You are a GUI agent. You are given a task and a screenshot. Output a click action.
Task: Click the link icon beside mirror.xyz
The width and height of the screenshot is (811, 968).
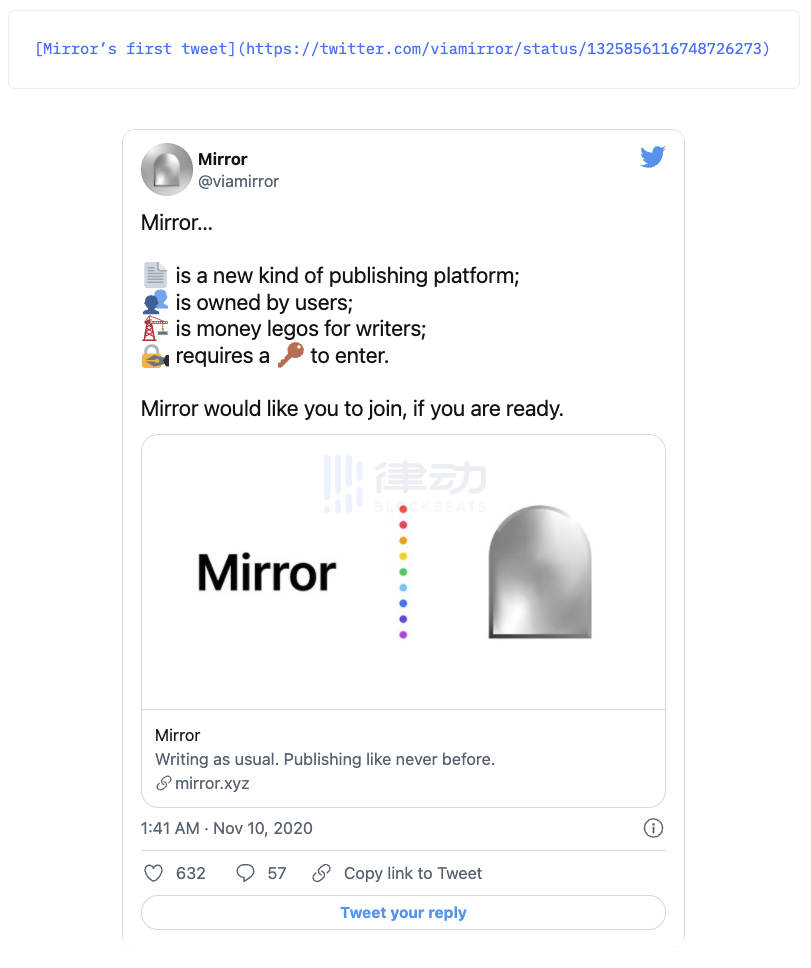click(x=164, y=784)
